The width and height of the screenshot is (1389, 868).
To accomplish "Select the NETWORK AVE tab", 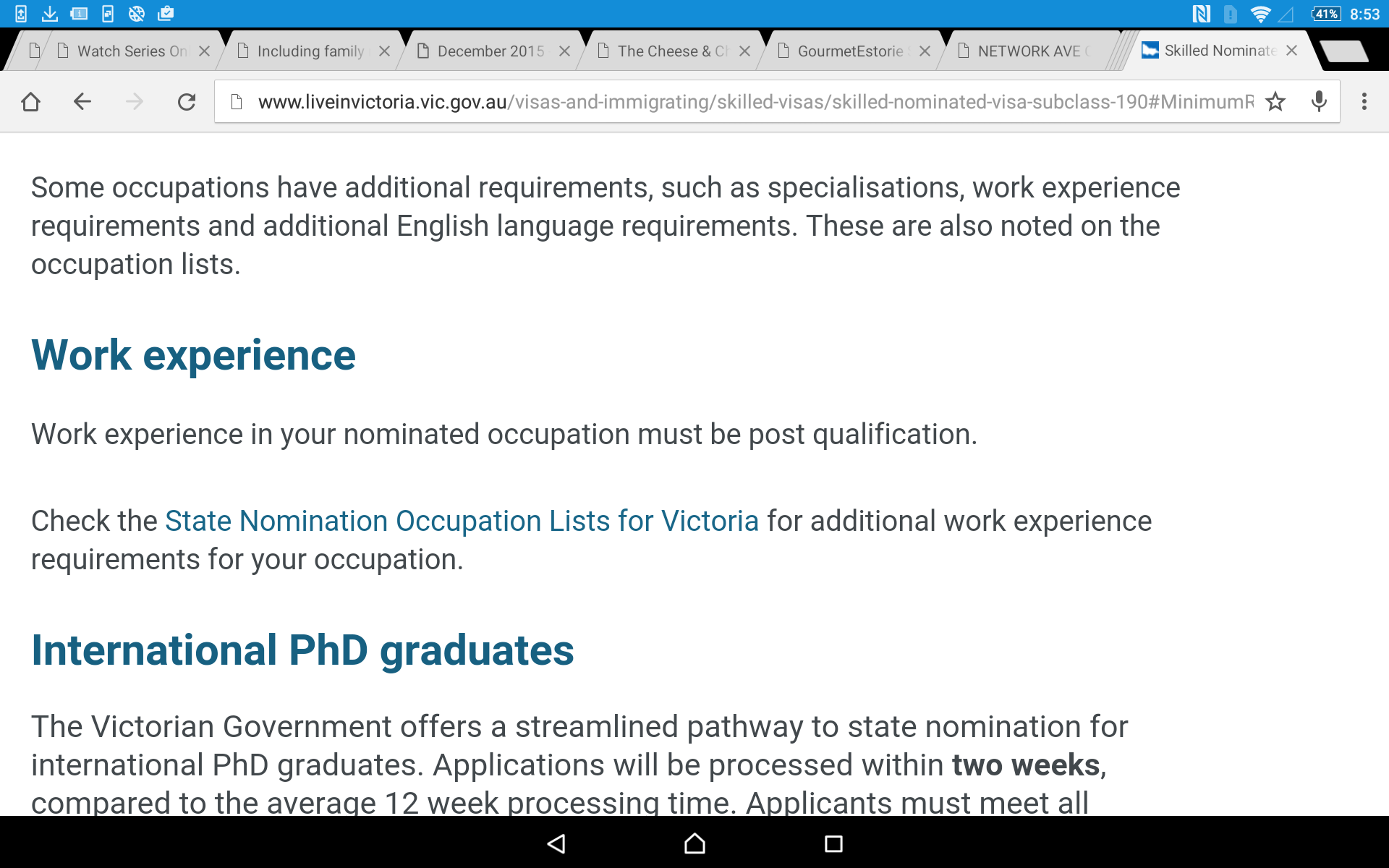I will tap(1027, 51).
